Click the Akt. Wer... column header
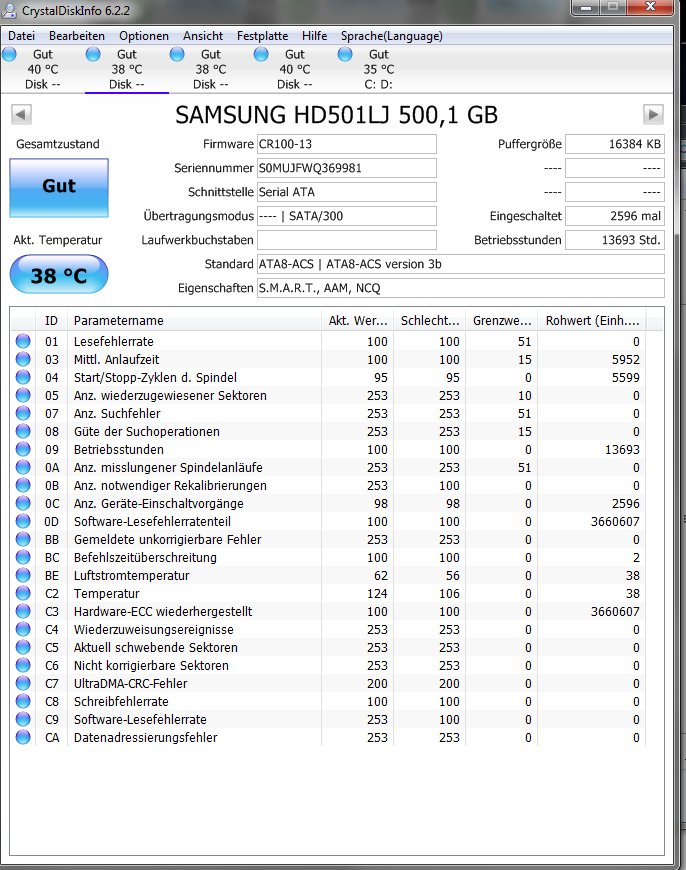Screen dimensions: 686x870 click(x=357, y=321)
